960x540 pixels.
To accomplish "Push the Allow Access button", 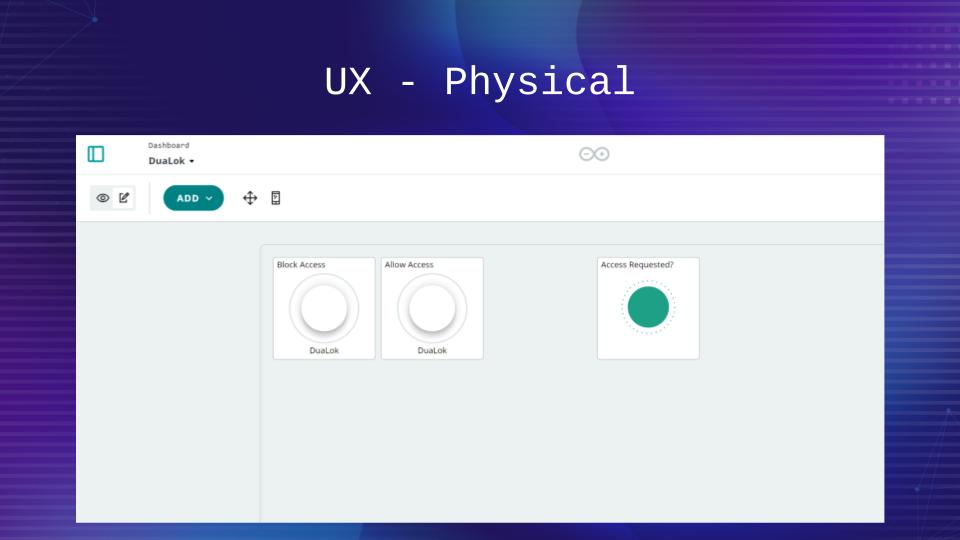I will [x=432, y=307].
